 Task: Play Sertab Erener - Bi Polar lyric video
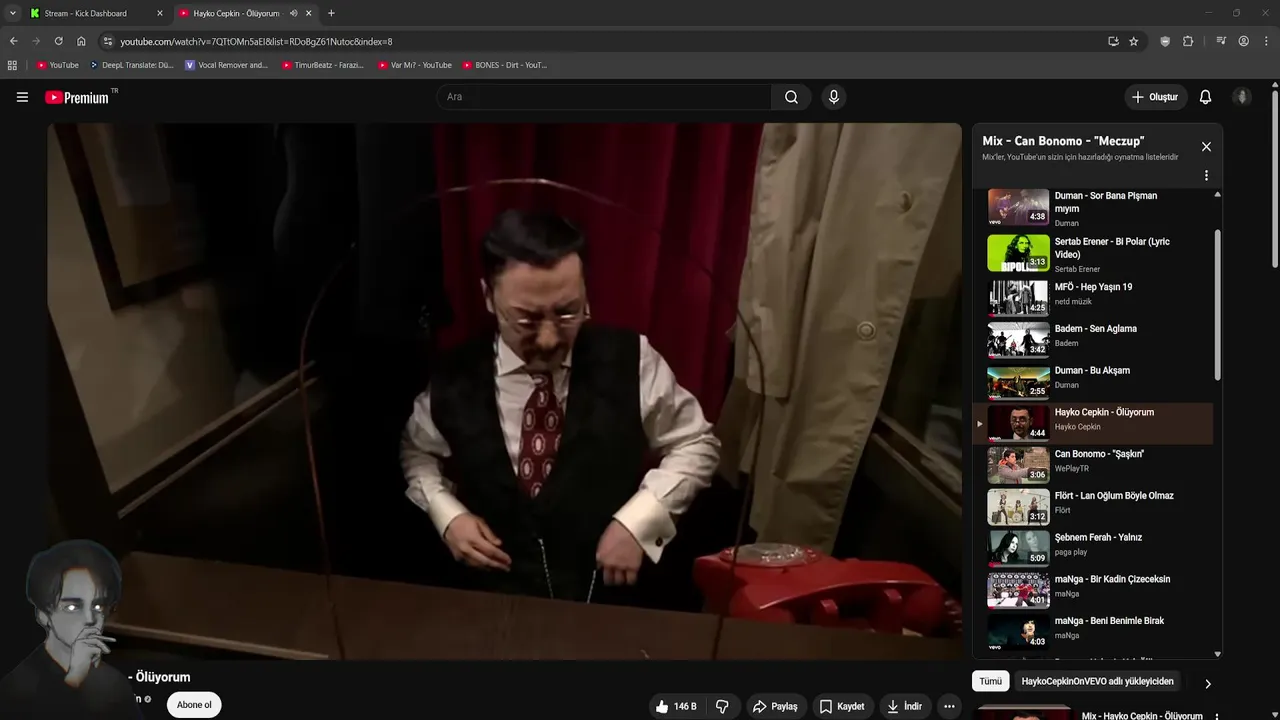pyautogui.click(x=1093, y=254)
